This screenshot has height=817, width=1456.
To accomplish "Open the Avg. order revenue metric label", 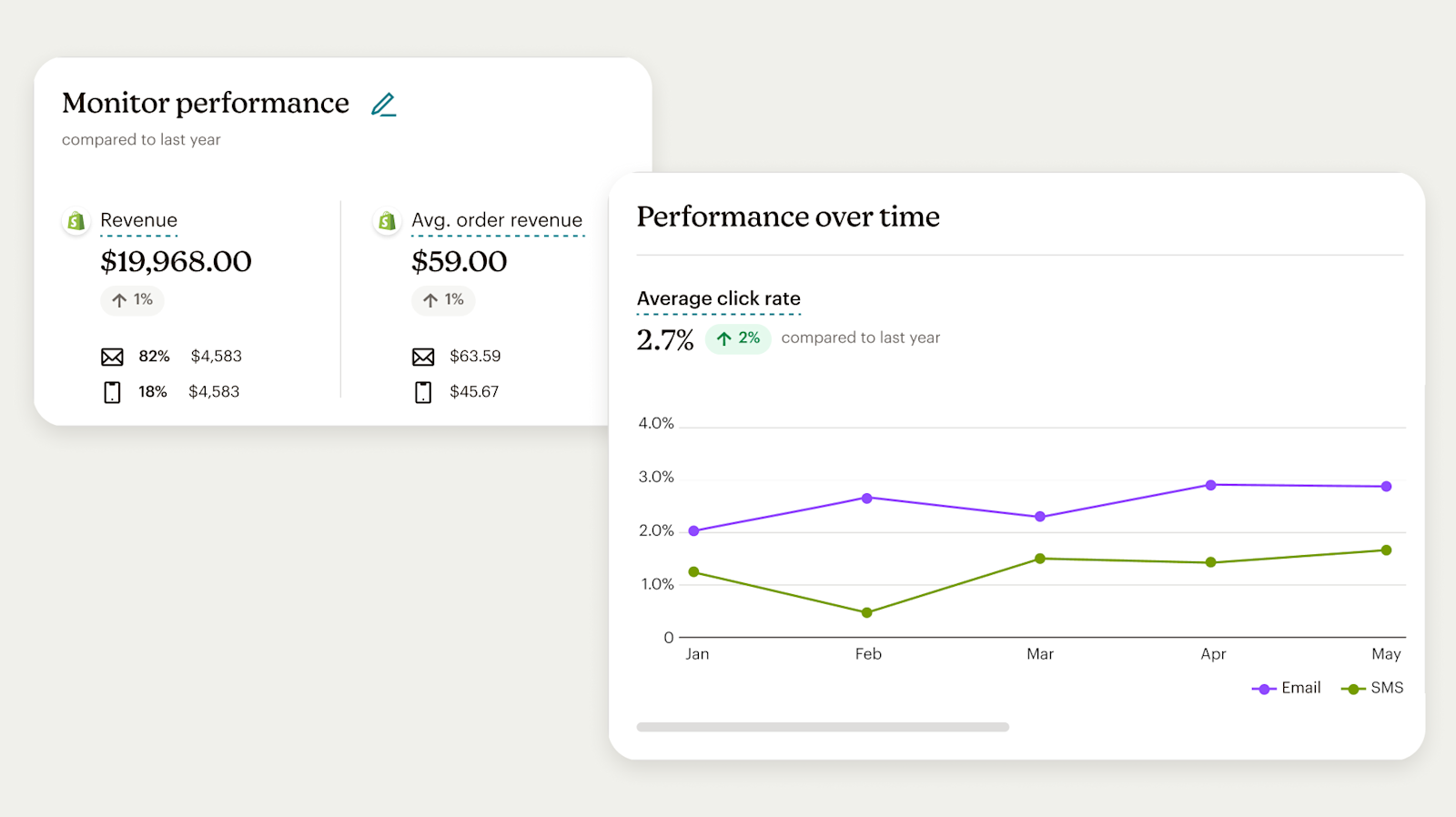I will click(497, 220).
